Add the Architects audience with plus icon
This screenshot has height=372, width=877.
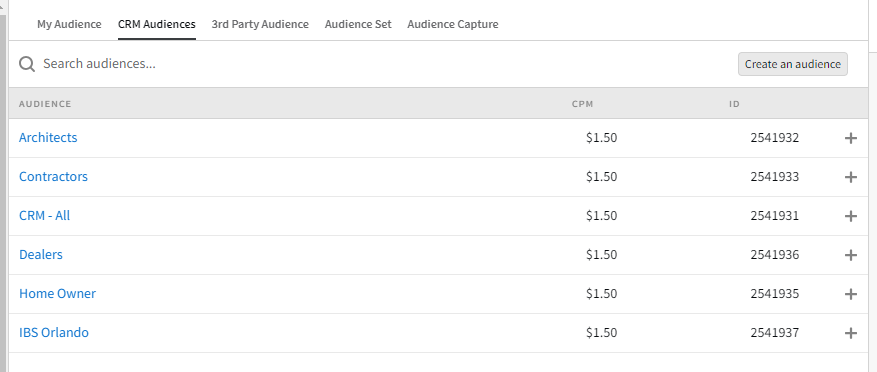click(850, 138)
